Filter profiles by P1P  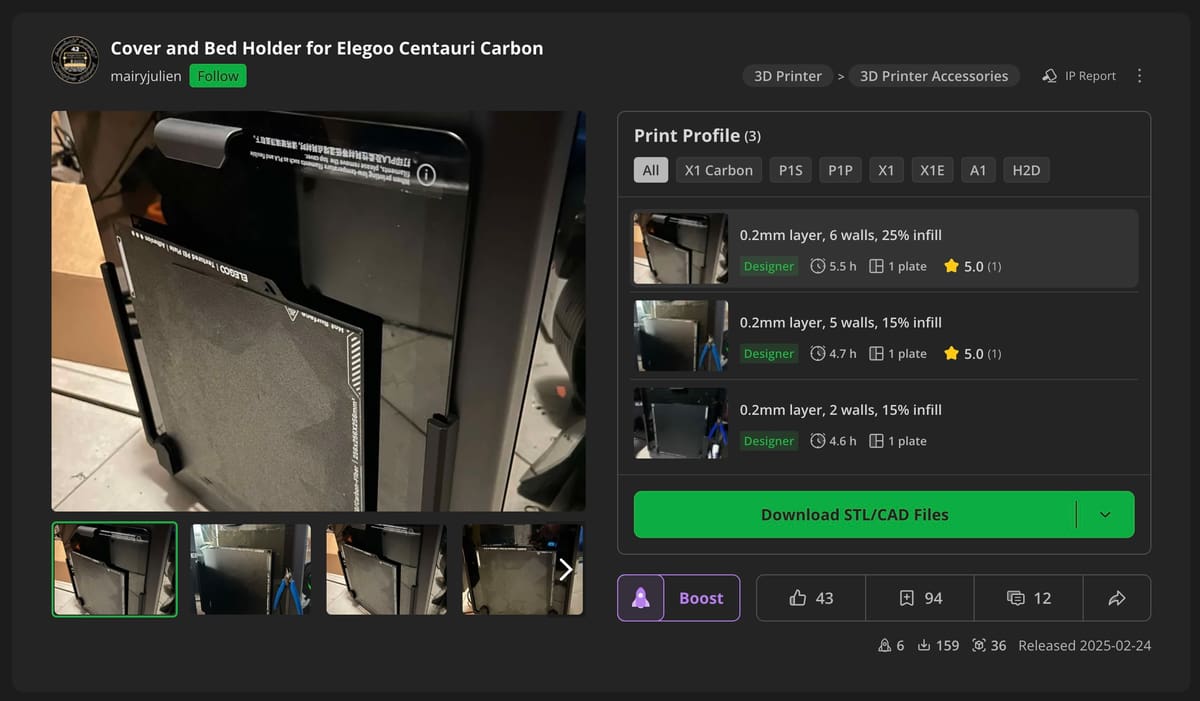(841, 170)
